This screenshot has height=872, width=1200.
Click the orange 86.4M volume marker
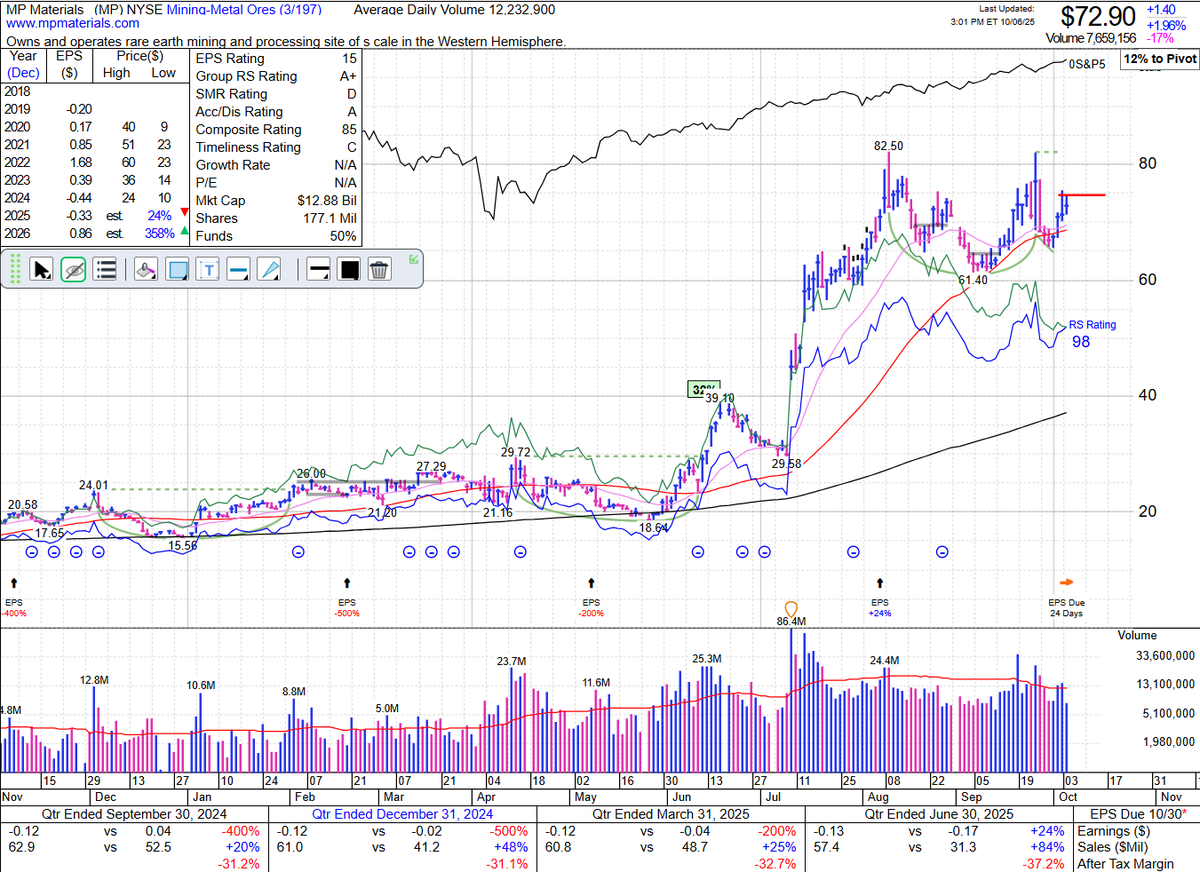(791, 608)
